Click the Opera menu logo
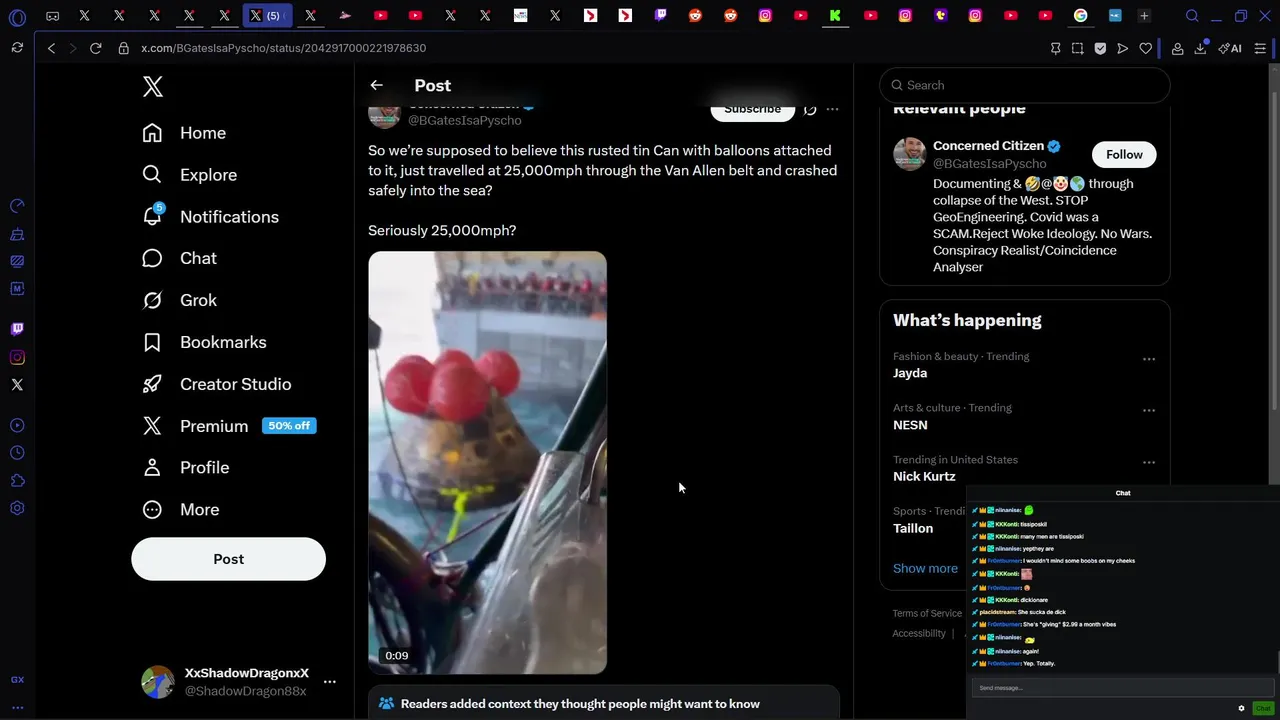1280x720 pixels. [17, 17]
